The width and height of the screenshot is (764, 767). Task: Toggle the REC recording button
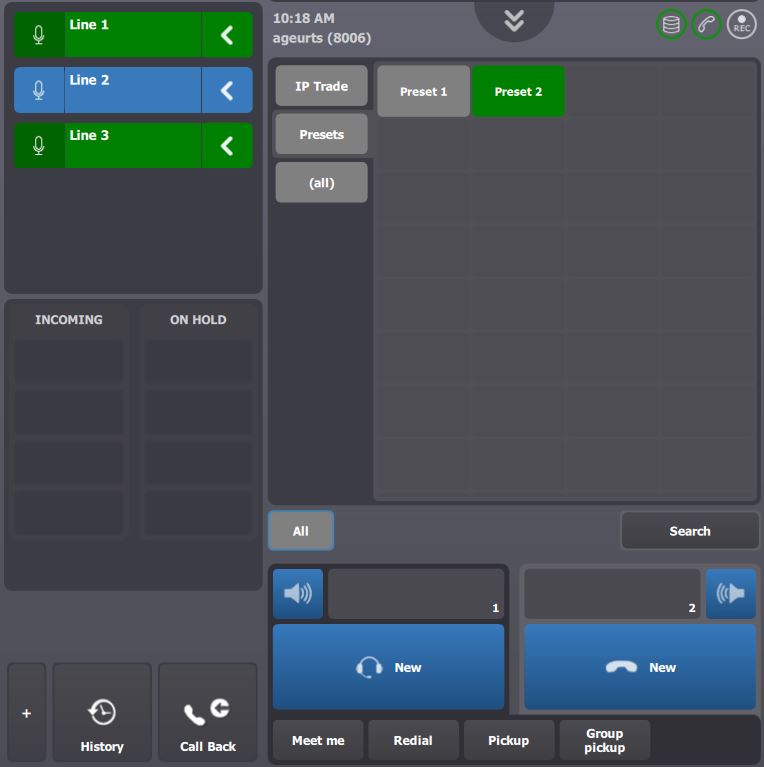[x=742, y=24]
